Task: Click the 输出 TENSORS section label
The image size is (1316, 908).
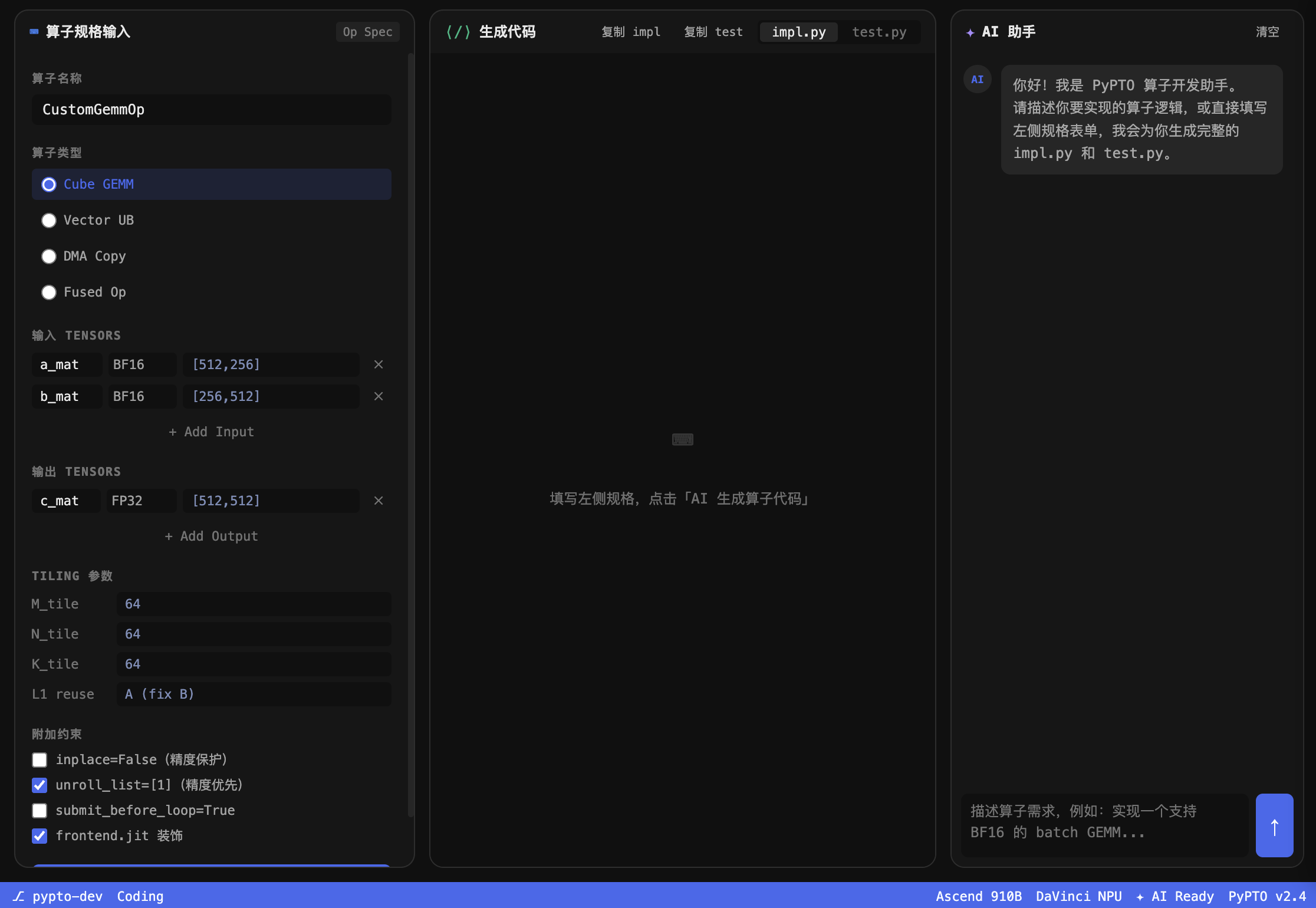Action: [77, 472]
